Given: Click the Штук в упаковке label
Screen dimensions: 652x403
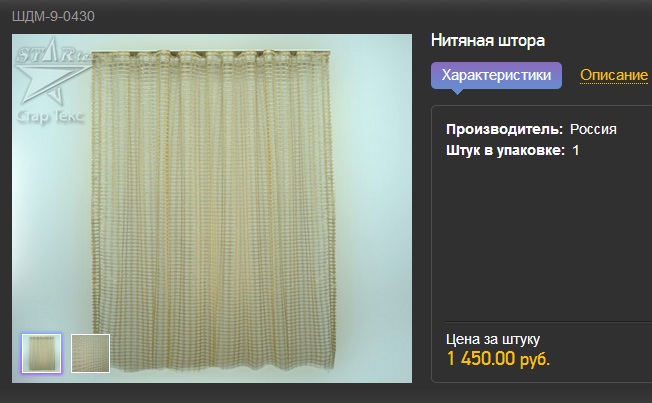Looking at the screenshot, I should (505, 151).
